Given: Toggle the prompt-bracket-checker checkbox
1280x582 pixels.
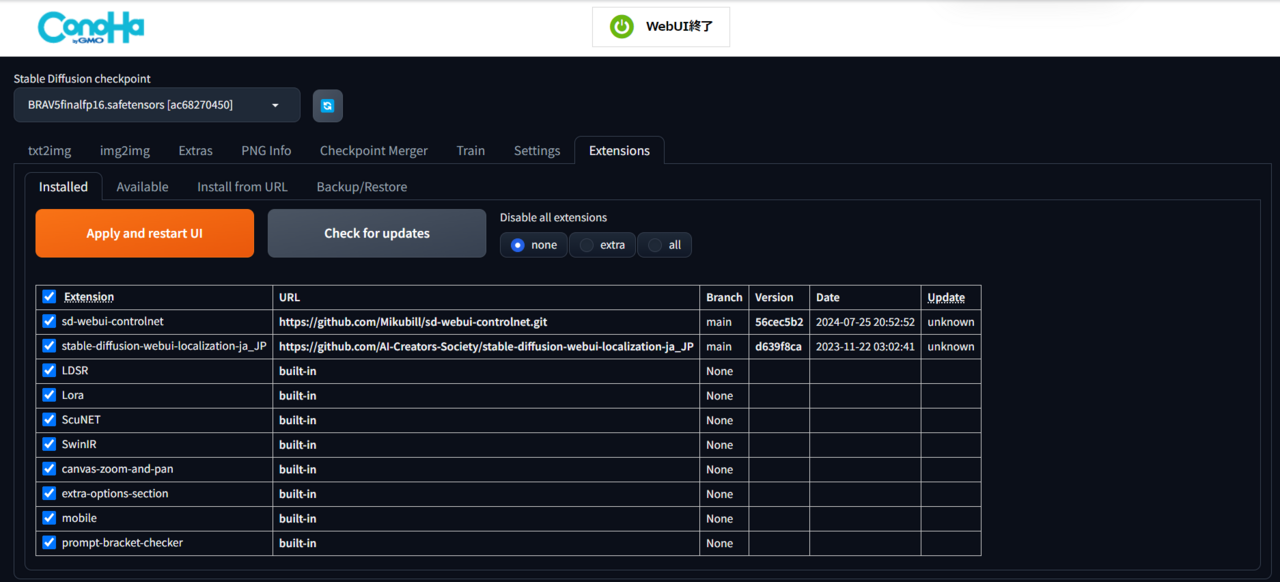Looking at the screenshot, I should (x=49, y=543).
